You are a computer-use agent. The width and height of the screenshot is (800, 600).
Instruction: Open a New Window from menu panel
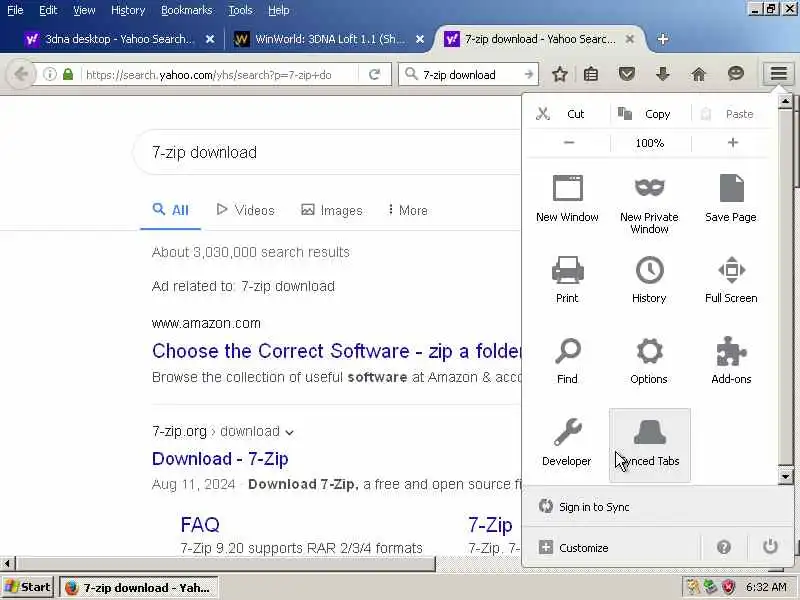[567, 199]
